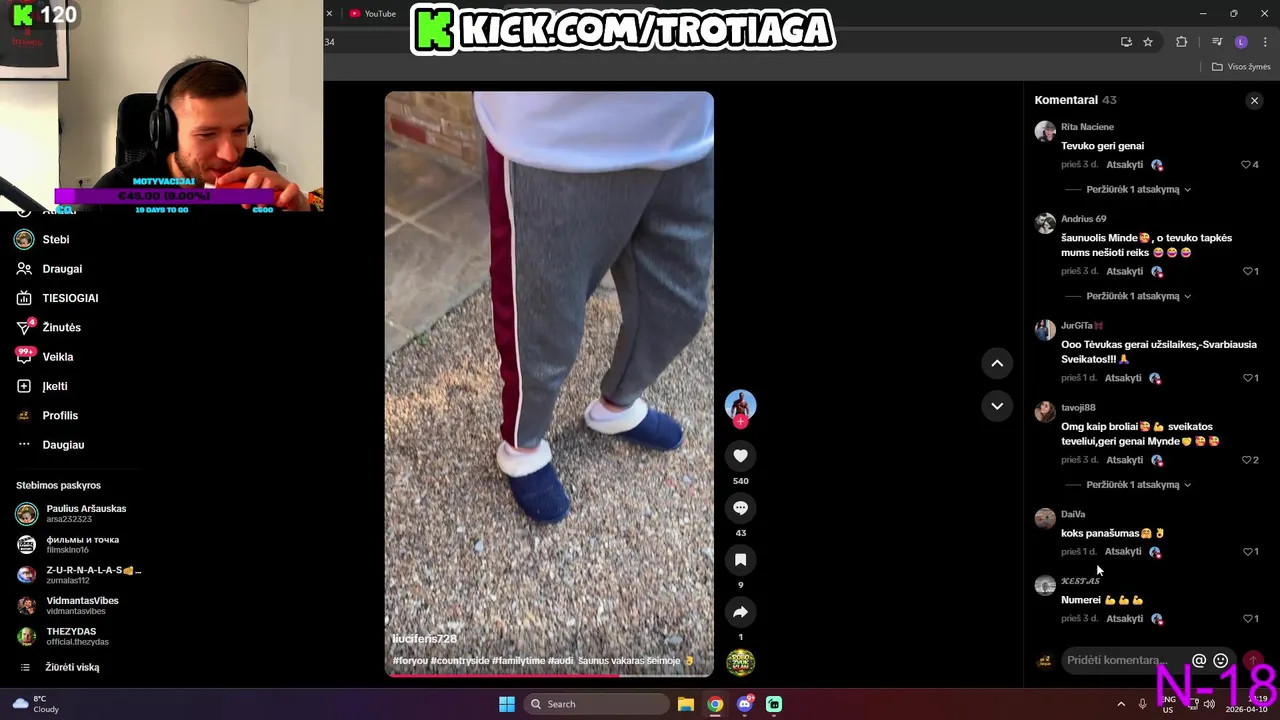
Task: Bookmark the video using the save icon
Action: click(x=740, y=560)
